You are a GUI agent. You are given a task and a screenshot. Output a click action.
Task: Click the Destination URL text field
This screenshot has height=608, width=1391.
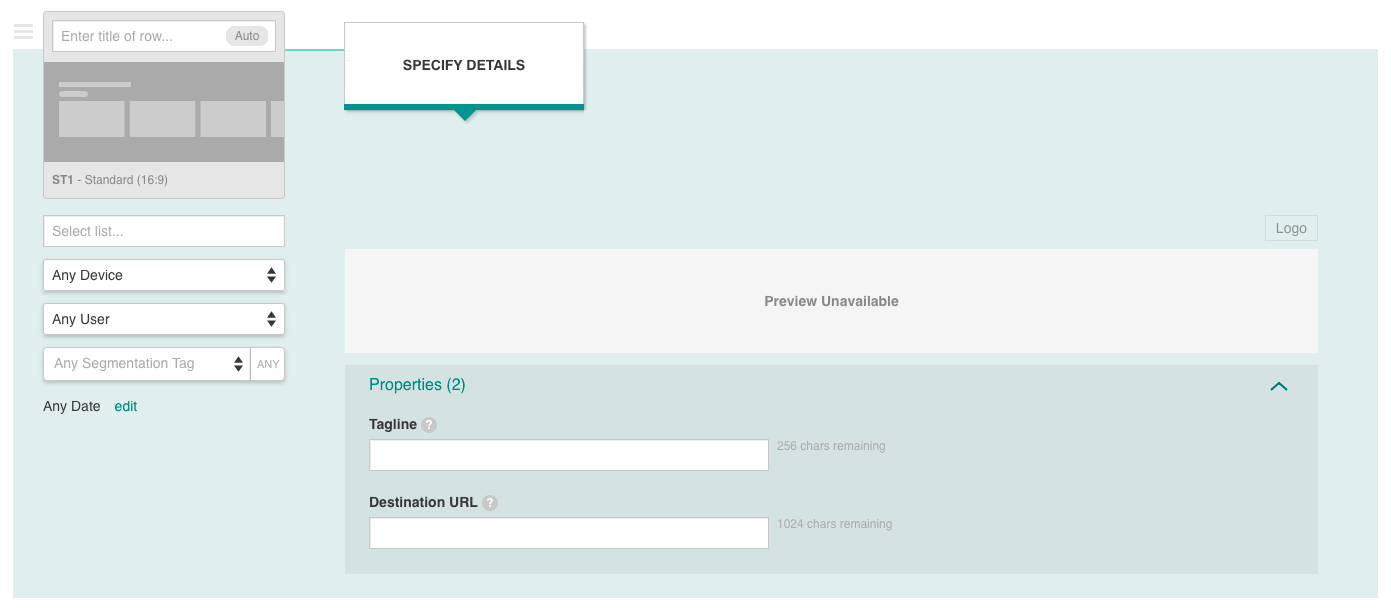(x=569, y=533)
